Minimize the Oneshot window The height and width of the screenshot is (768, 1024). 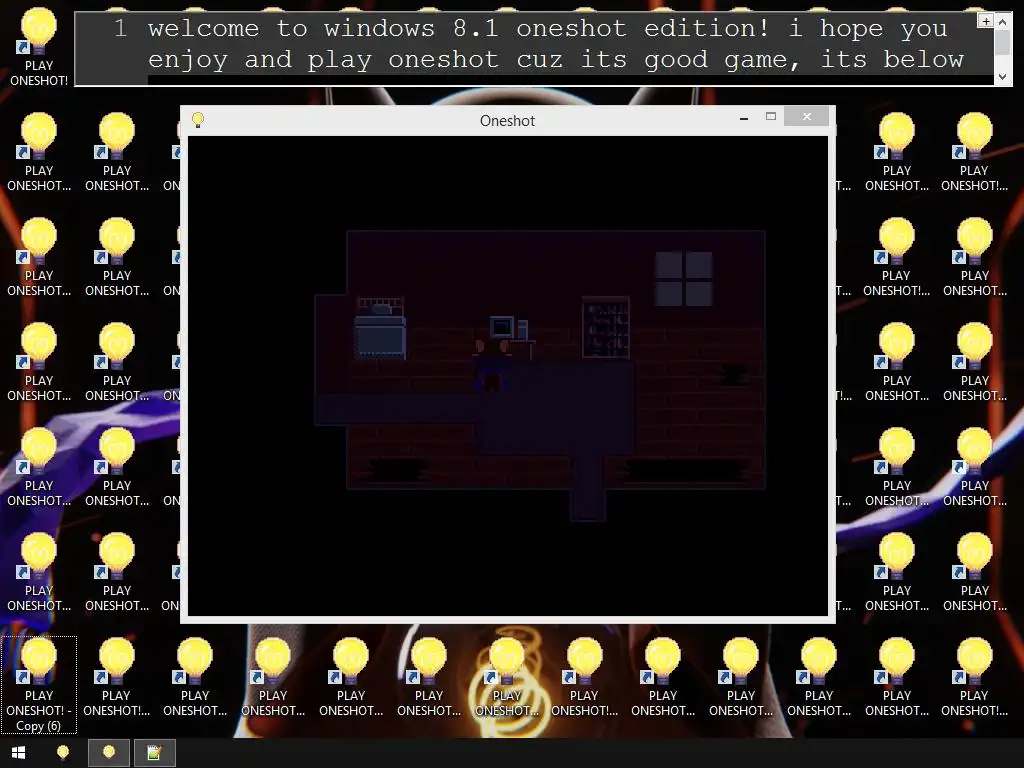pos(744,118)
